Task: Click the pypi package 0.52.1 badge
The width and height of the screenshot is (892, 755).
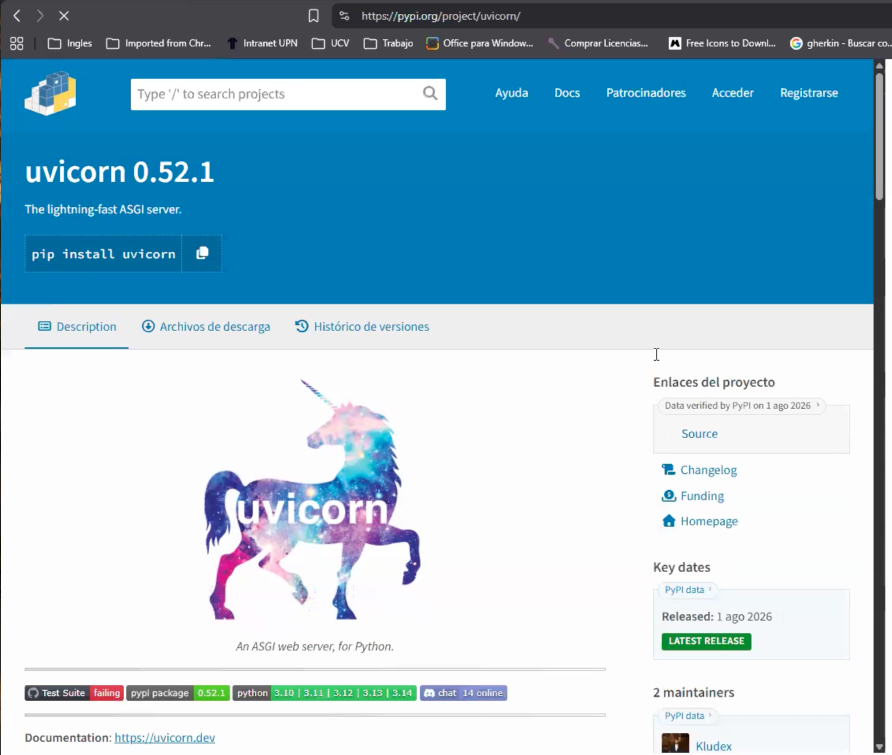Action: pos(178,693)
